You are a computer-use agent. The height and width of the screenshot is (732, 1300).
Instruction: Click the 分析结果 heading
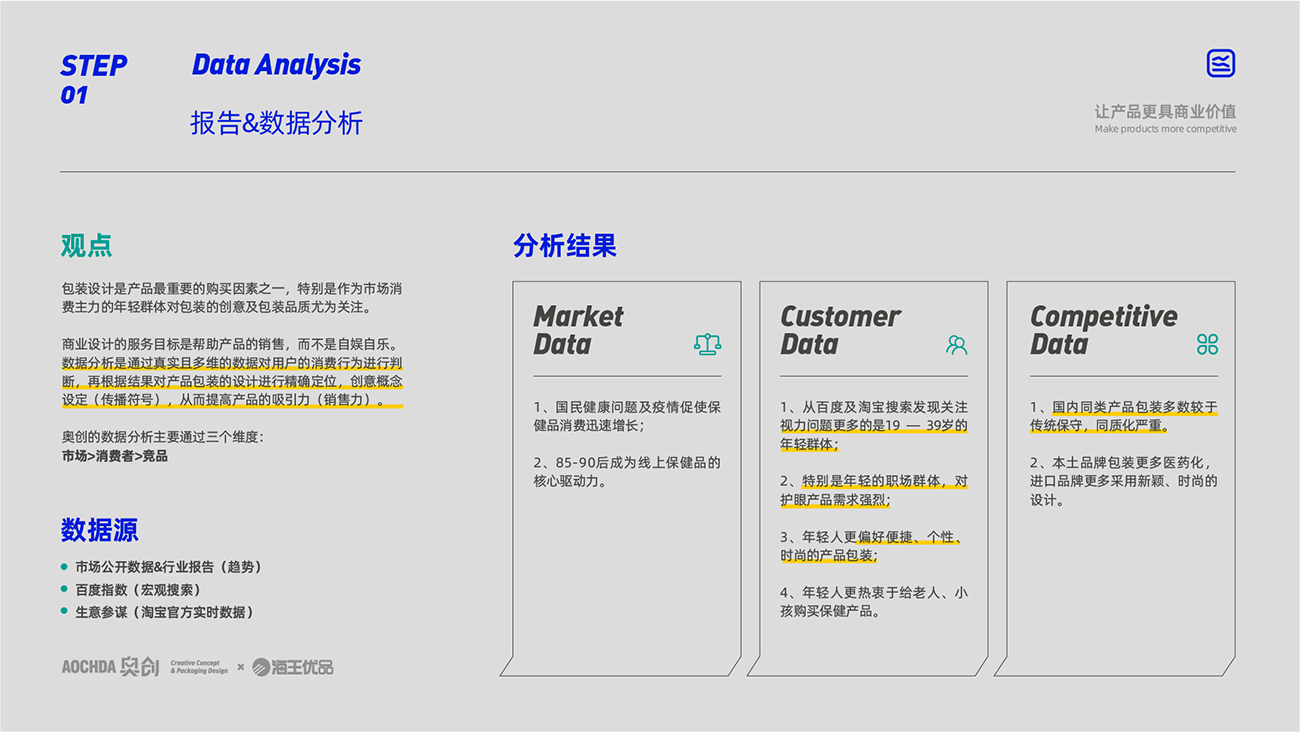[x=565, y=246]
